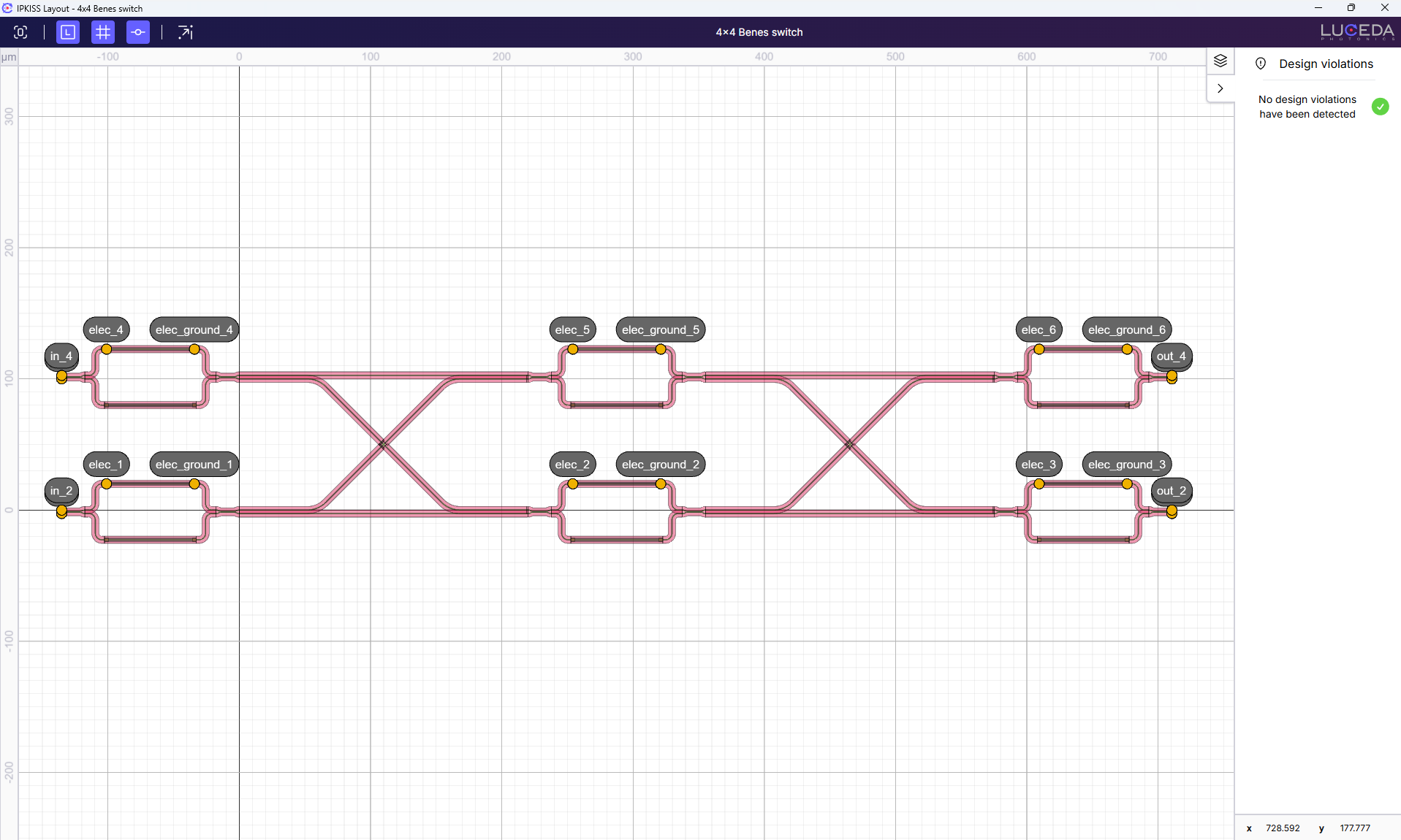Select the elec_ground_1 port label
1401x840 pixels.
(194, 465)
